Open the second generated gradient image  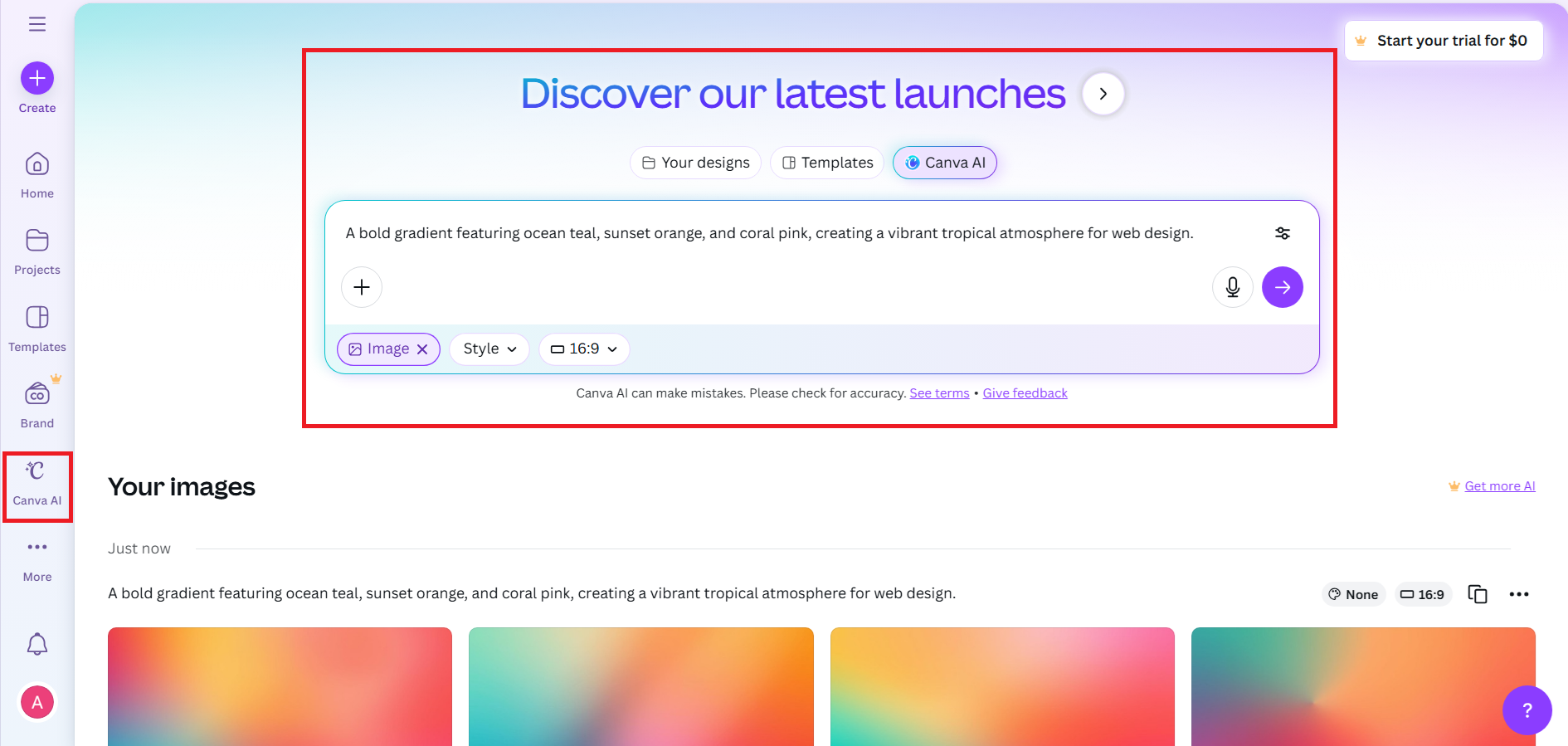(x=641, y=686)
